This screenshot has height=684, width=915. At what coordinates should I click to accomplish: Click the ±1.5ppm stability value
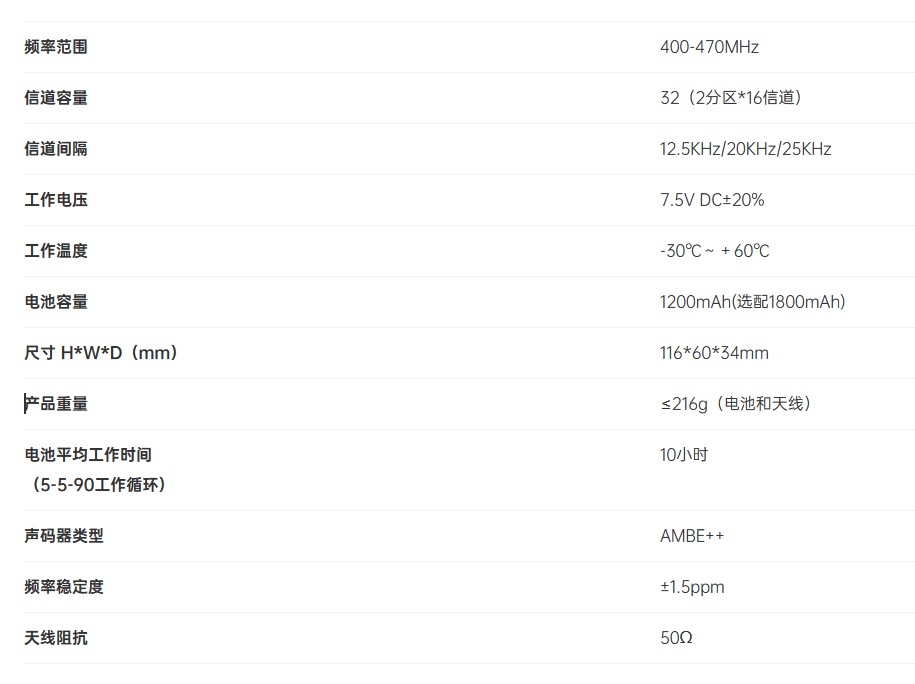tap(692, 587)
